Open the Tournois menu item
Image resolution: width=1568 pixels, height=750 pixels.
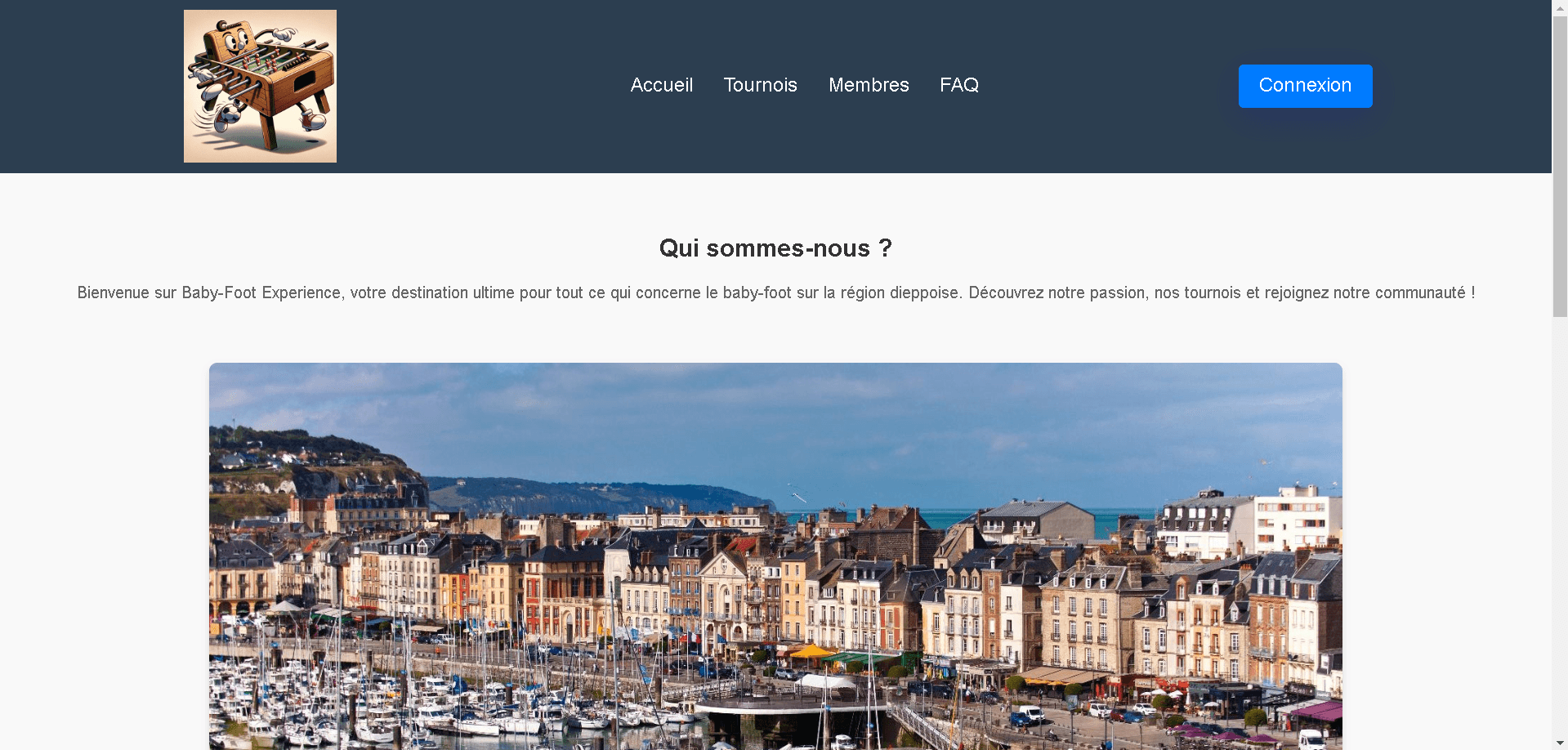pos(760,85)
